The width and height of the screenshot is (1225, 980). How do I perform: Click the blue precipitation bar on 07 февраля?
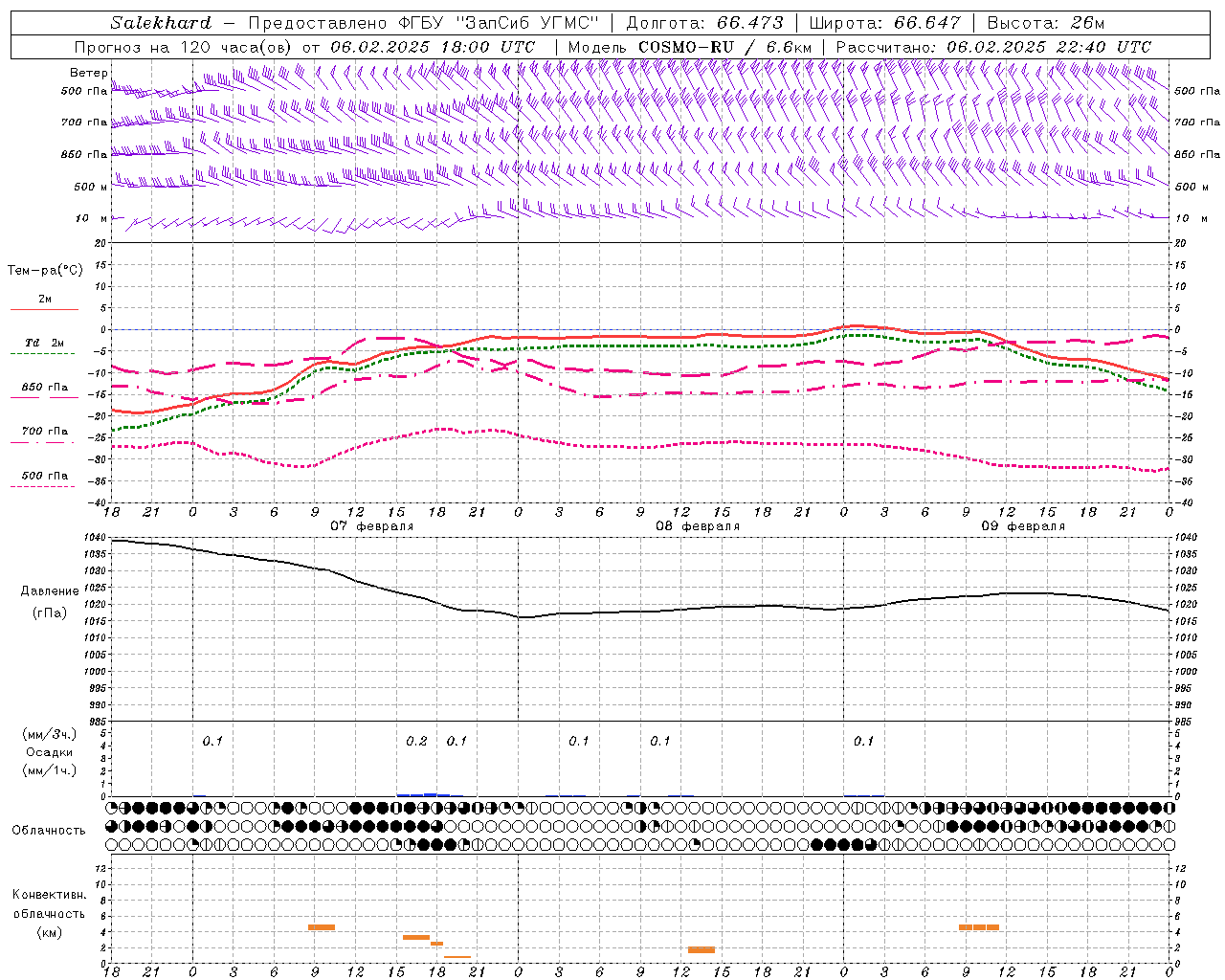coord(424,794)
